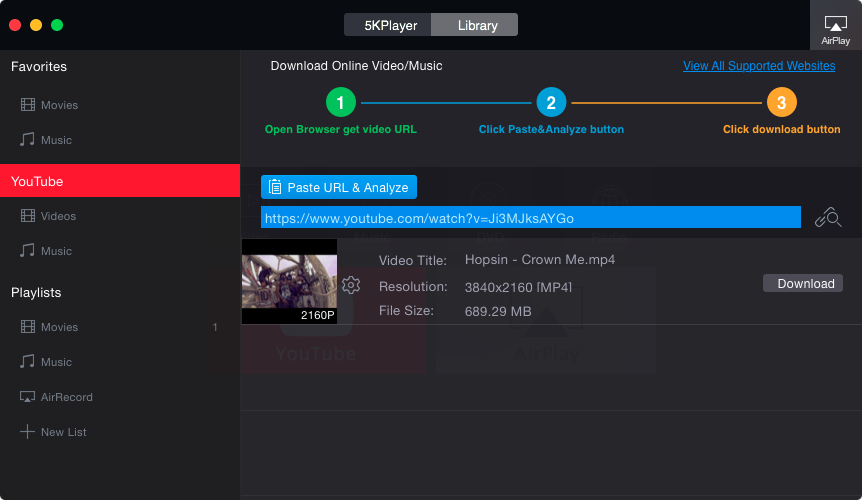Viewport: 862px width, 500px height.
Task: Click the YouTube URL input field
Action: click(531, 218)
